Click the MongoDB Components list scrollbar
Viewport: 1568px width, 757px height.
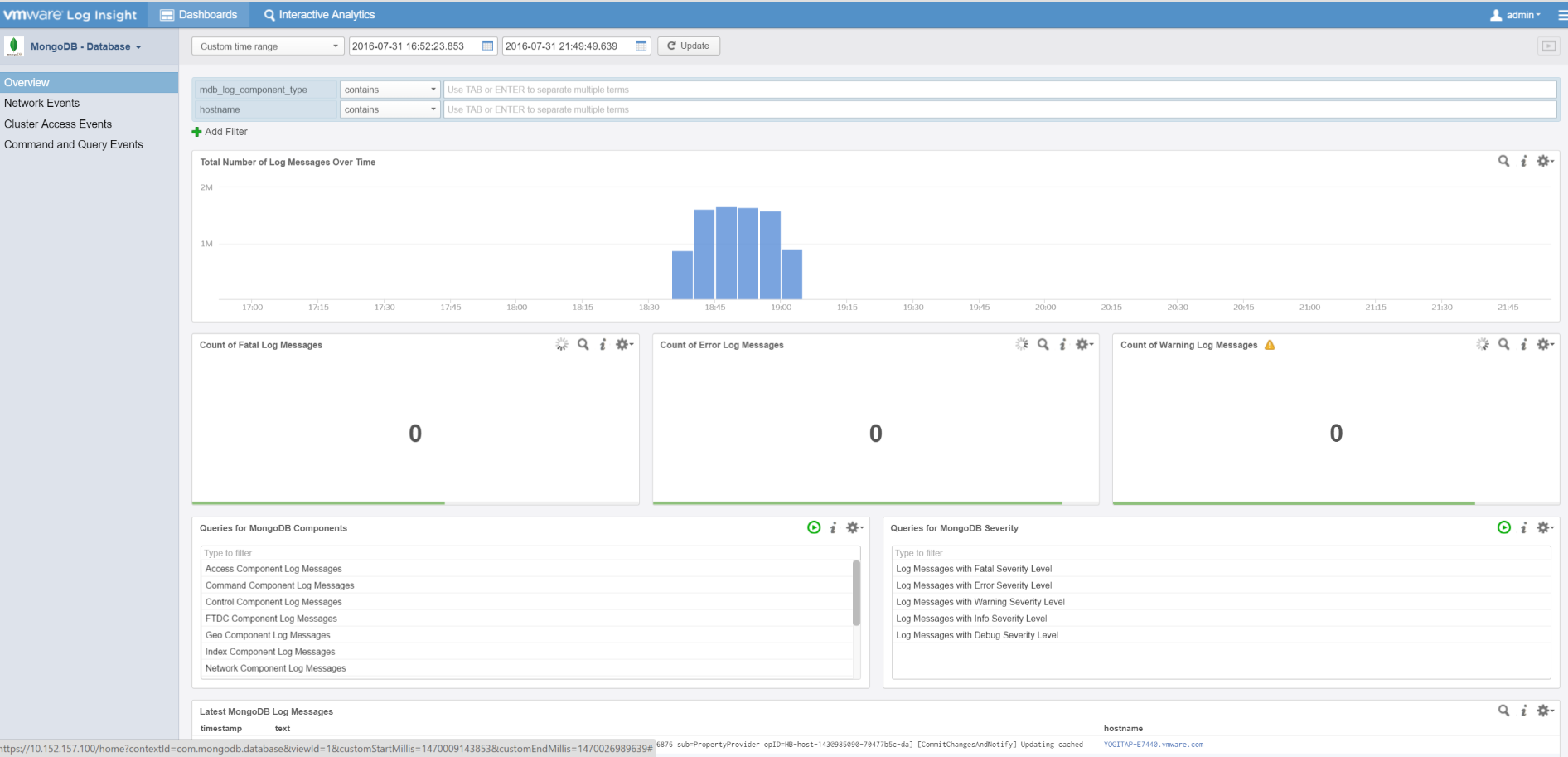tap(856, 593)
